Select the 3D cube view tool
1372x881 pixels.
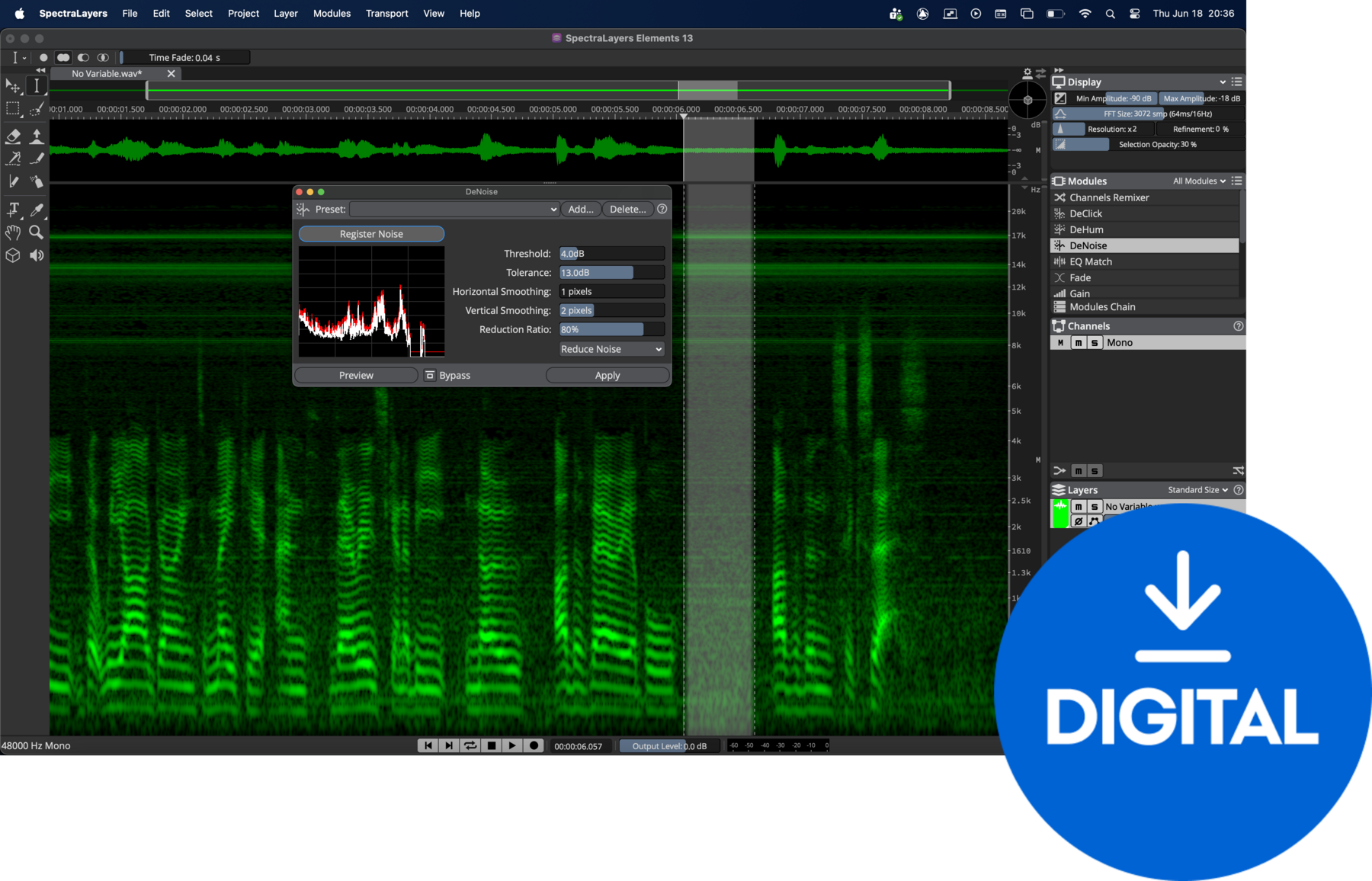coord(13,255)
